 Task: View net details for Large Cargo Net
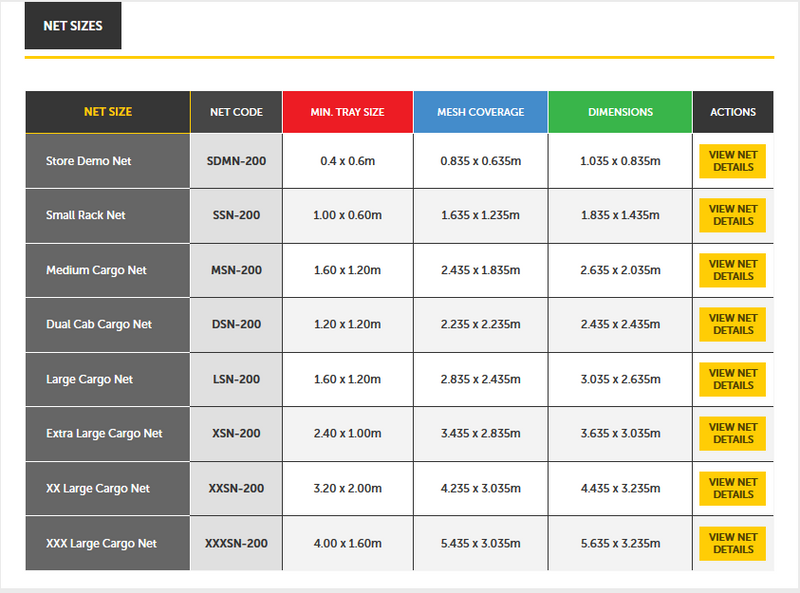732,379
